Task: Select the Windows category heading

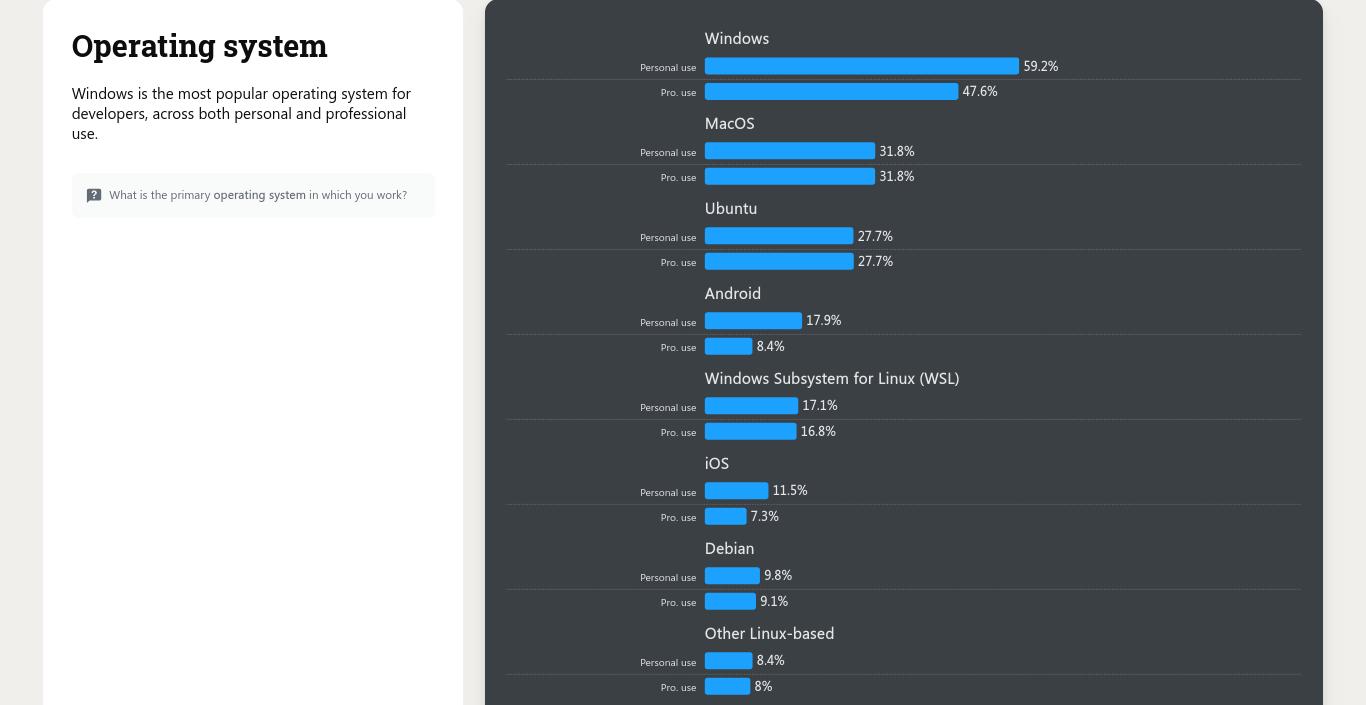Action: 736,38
